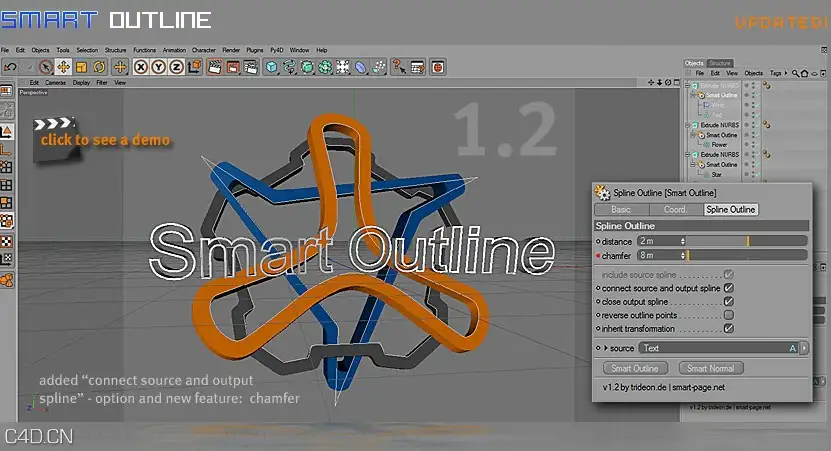Open the Render menu in menu bar
831x451 pixels.
pos(231,50)
